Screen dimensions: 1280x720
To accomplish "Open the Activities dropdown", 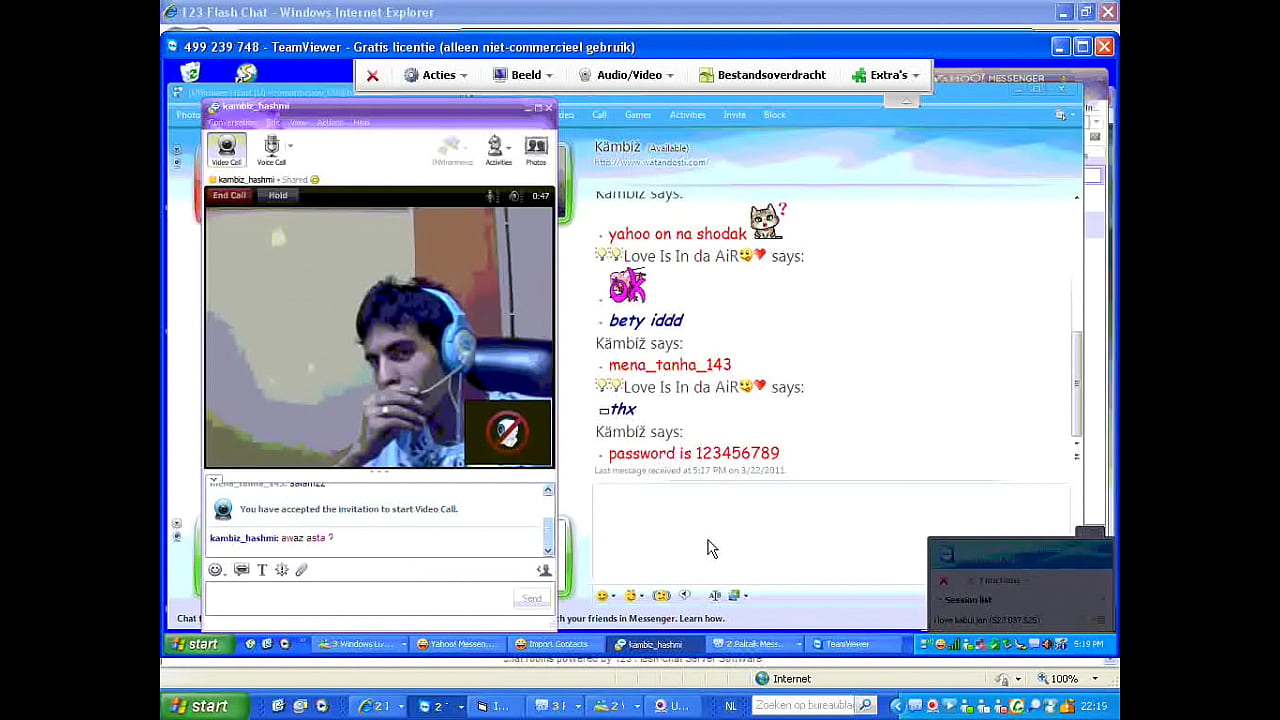I will (x=497, y=148).
